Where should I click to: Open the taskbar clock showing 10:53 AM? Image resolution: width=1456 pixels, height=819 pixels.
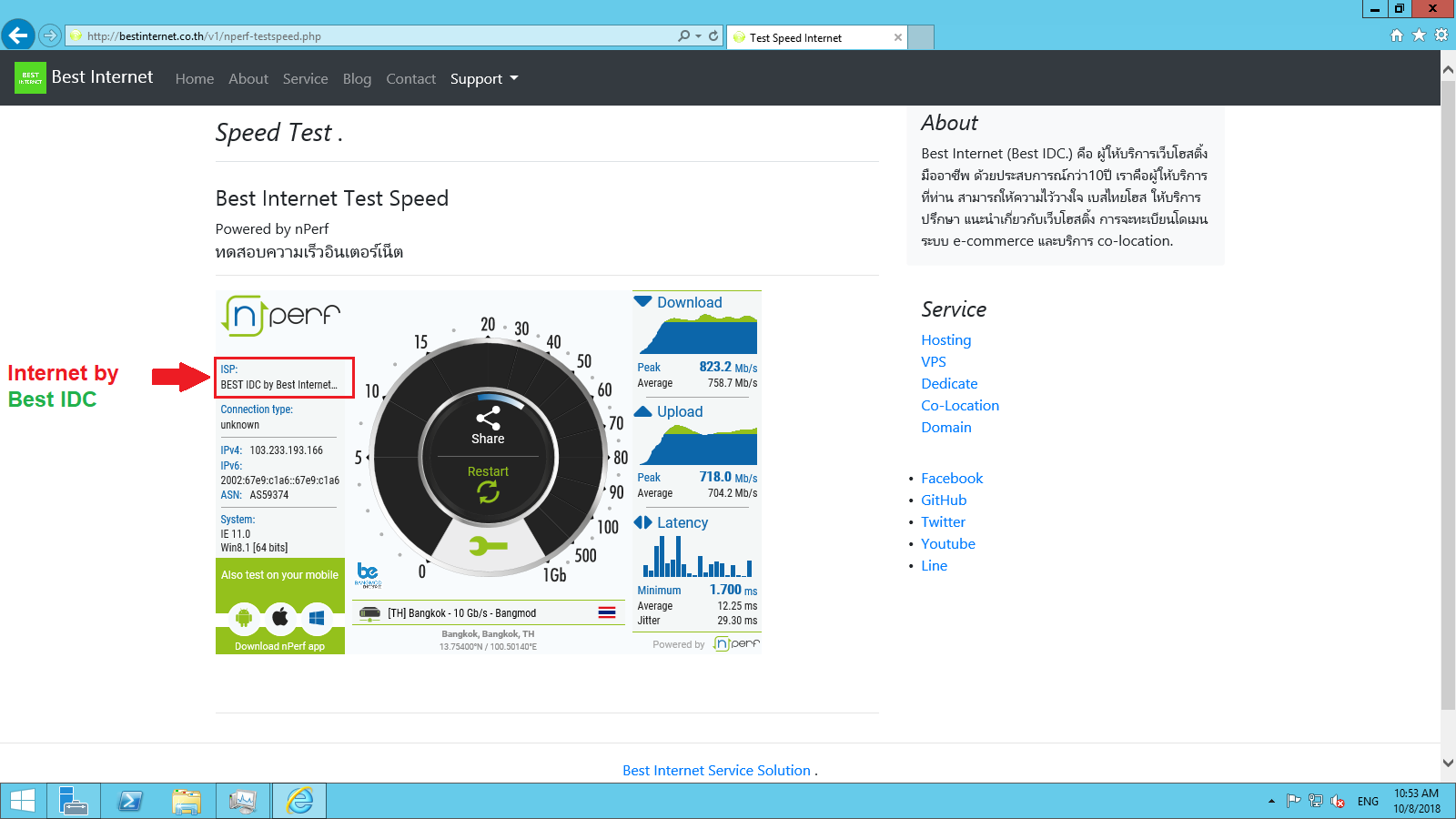1417,801
